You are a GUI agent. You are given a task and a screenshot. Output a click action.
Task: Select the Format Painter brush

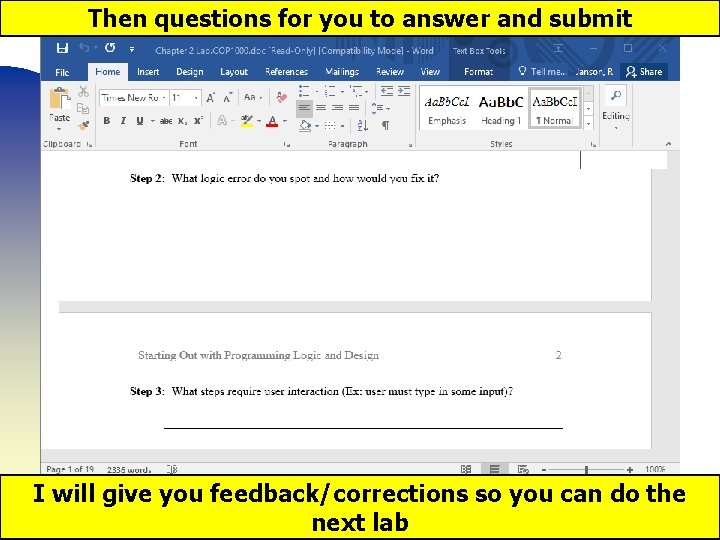point(83,125)
